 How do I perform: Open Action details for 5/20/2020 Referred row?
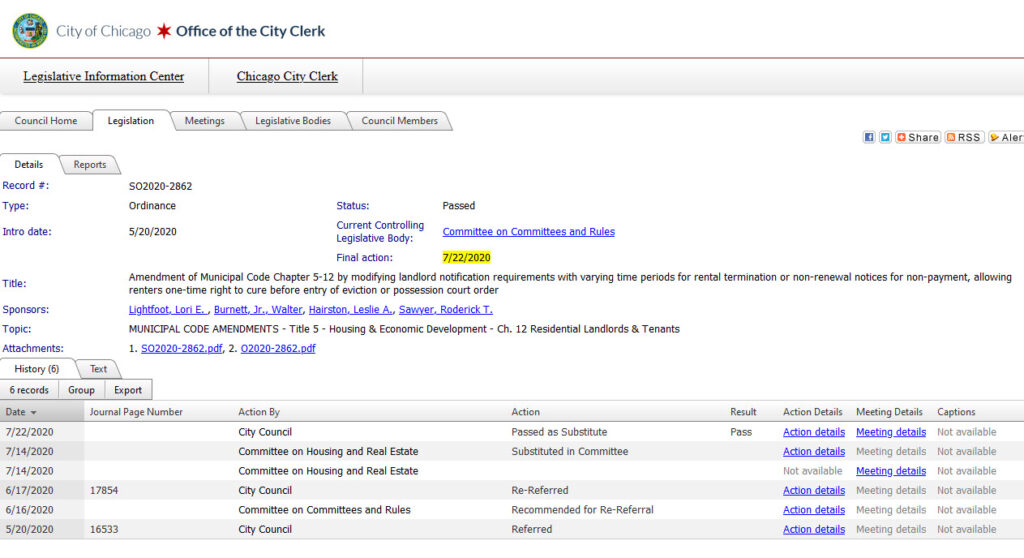tap(814, 530)
